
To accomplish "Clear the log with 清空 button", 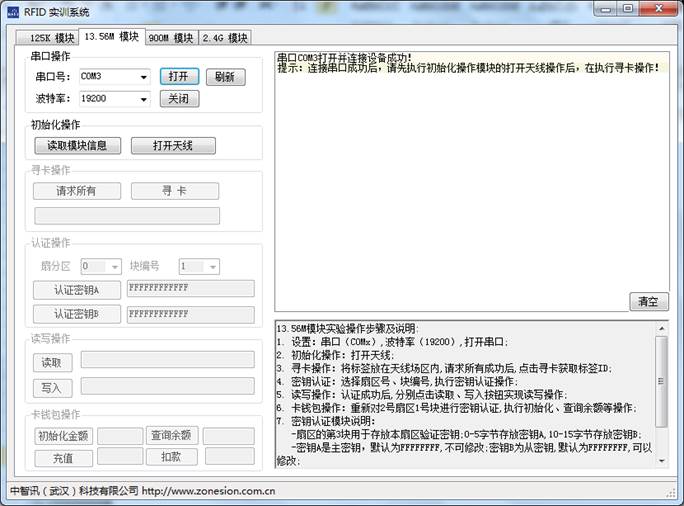I will pyautogui.click(x=648, y=301).
